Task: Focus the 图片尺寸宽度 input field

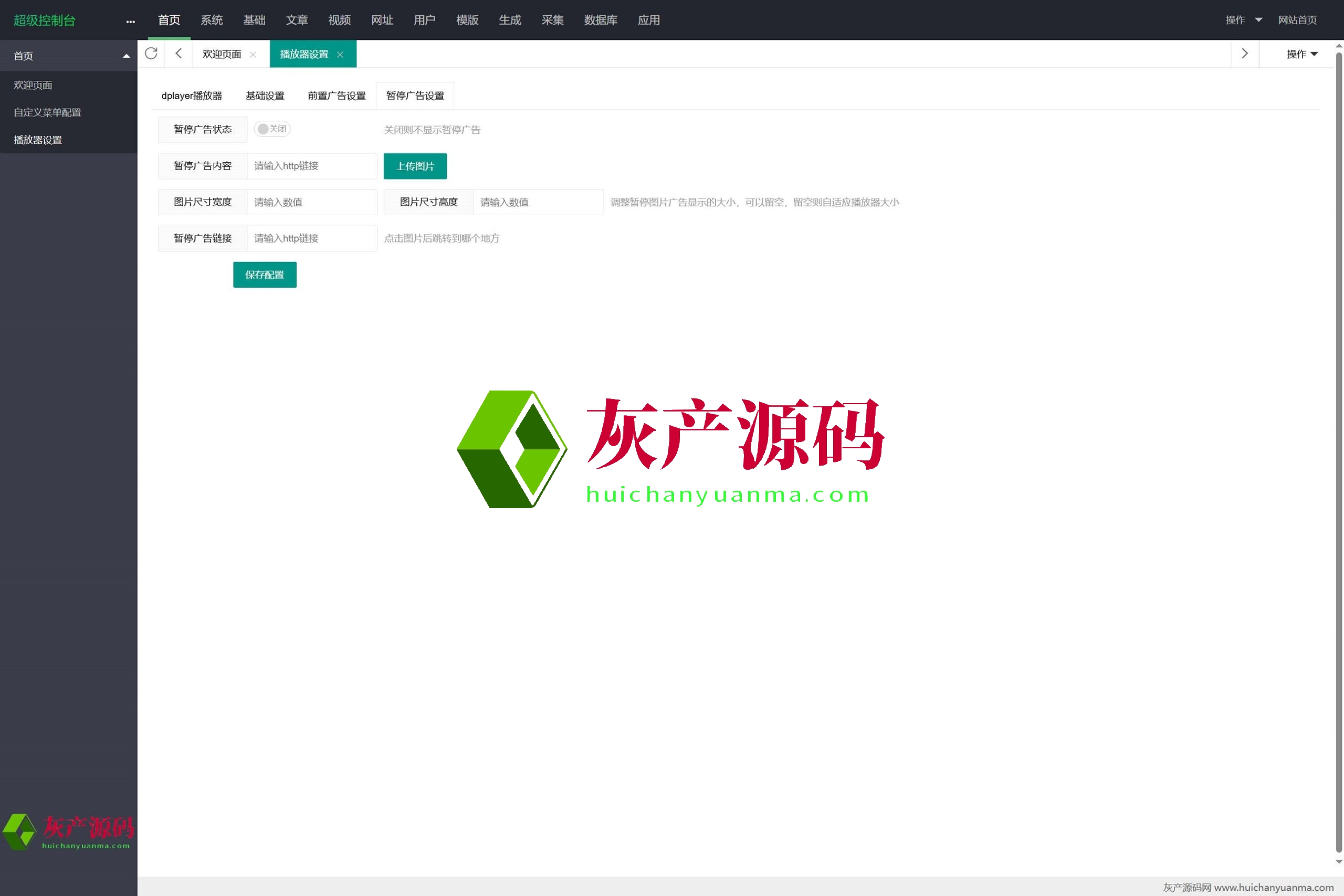Action: point(312,202)
